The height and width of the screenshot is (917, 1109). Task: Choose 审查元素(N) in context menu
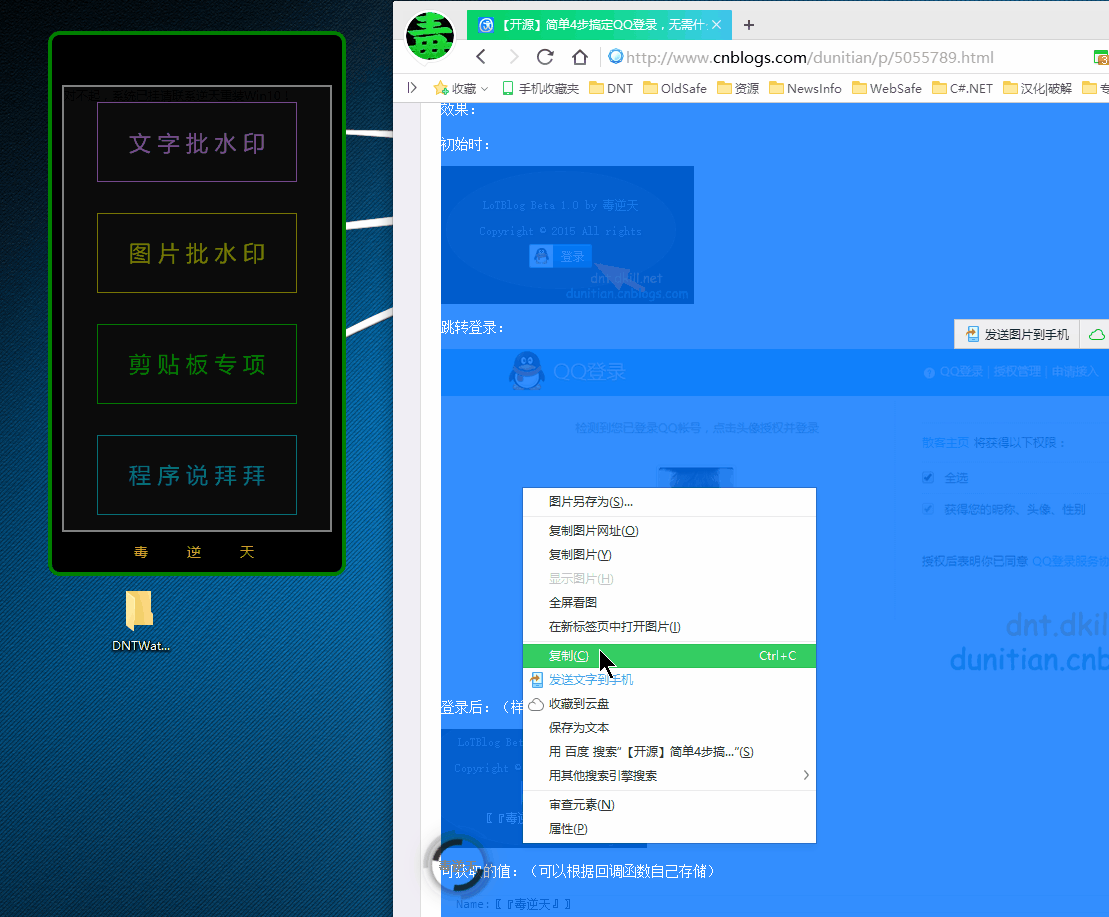click(669, 805)
